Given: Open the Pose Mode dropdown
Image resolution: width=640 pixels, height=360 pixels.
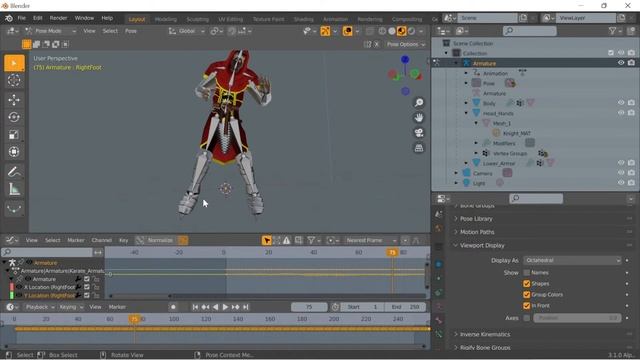Looking at the screenshot, I should pos(50,31).
